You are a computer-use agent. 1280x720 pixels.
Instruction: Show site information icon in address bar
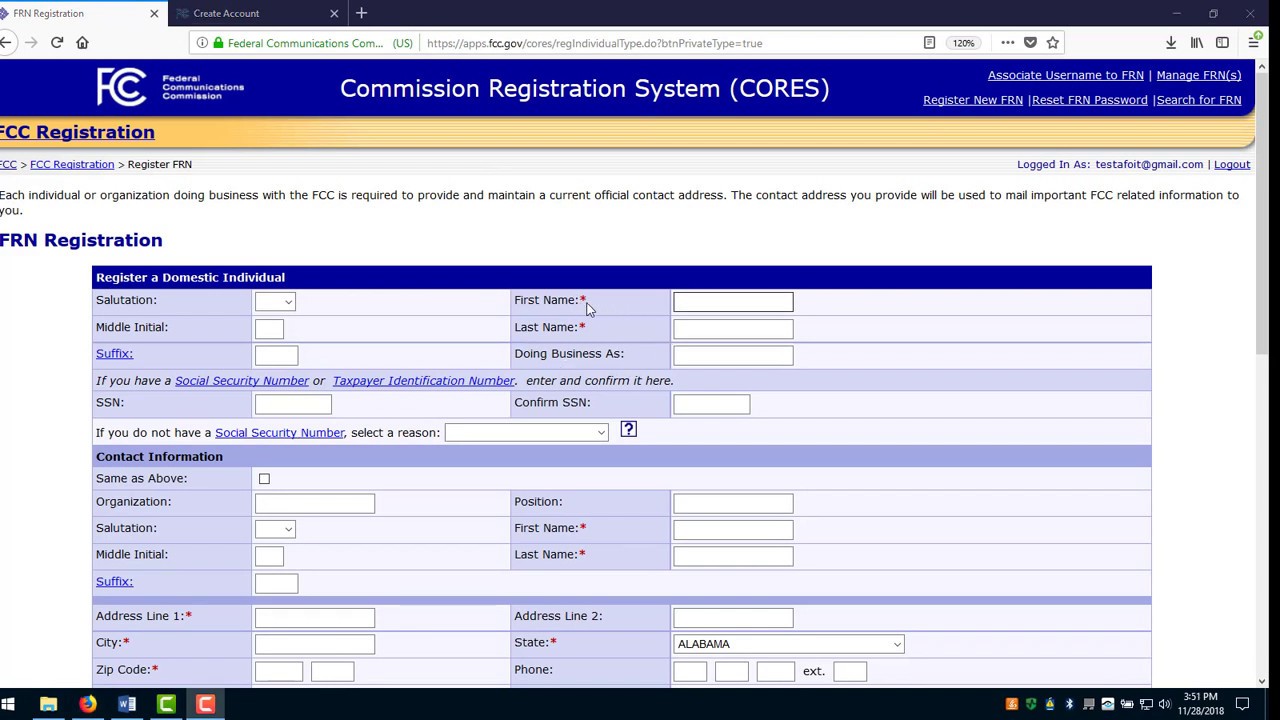tap(203, 43)
